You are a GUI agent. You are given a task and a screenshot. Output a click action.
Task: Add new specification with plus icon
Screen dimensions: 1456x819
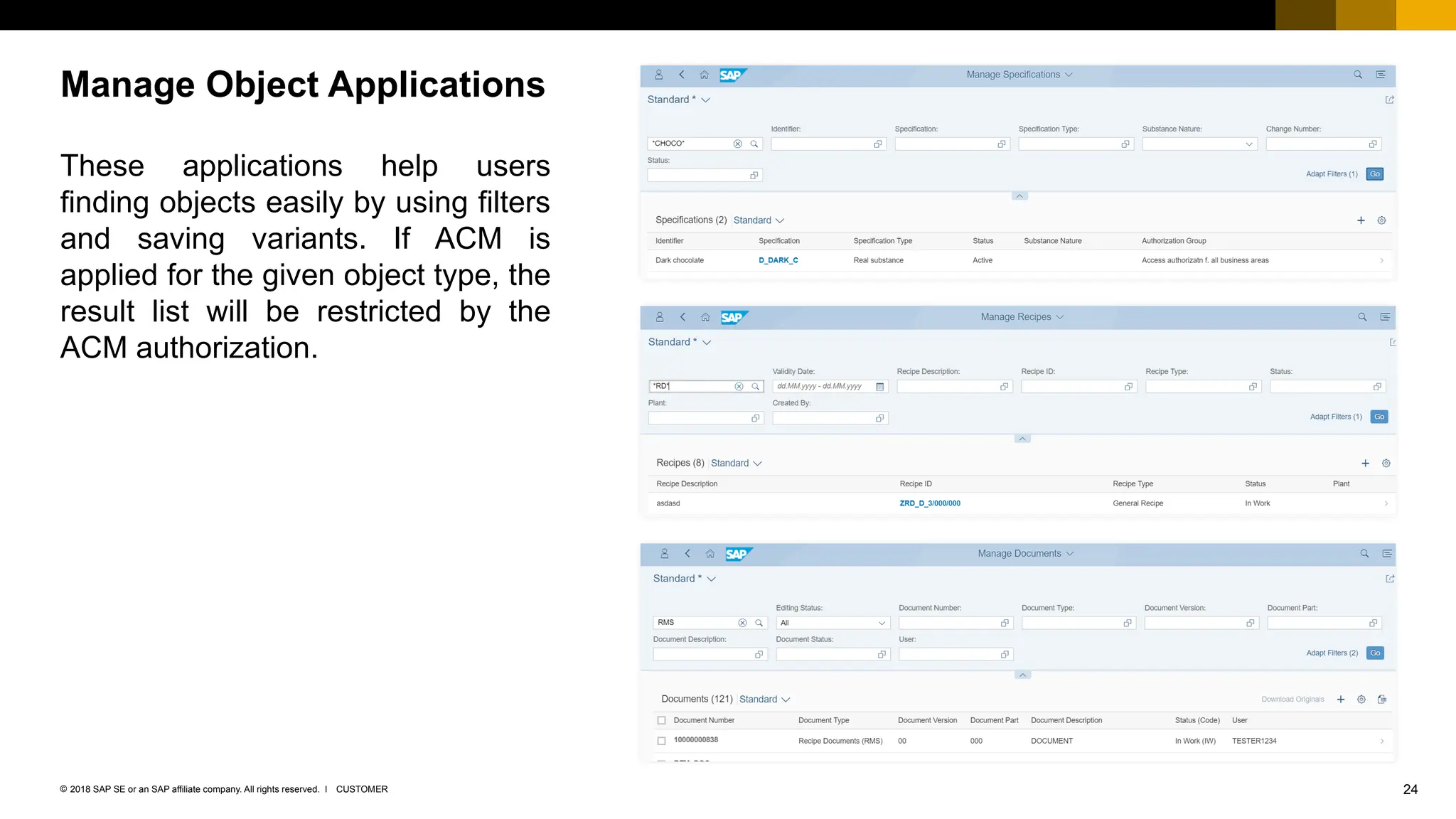click(1361, 220)
